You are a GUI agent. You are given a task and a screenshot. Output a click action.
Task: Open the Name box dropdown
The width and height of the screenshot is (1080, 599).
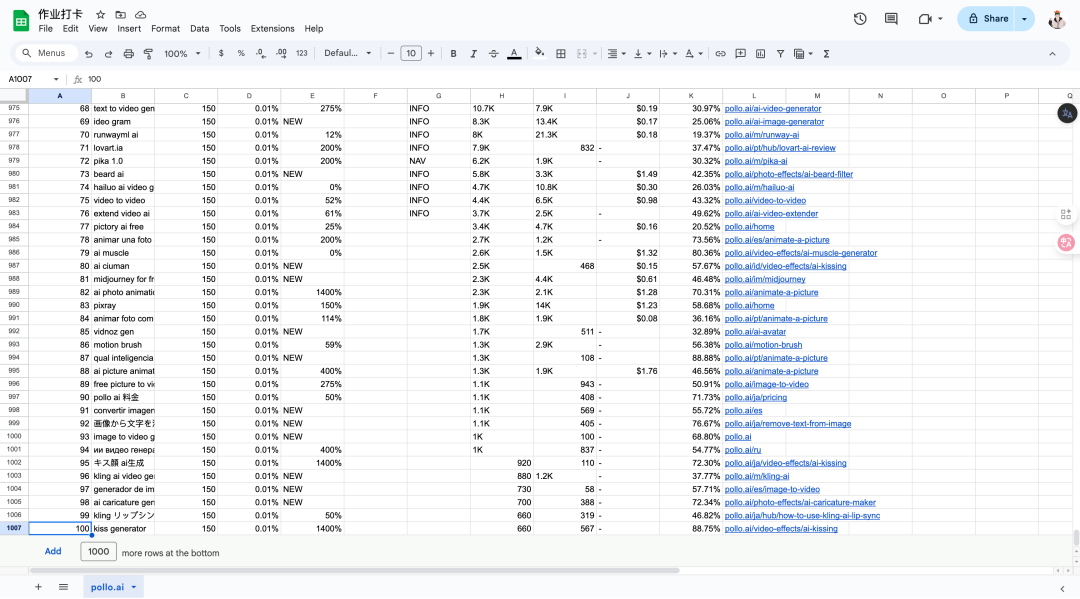tap(56, 79)
